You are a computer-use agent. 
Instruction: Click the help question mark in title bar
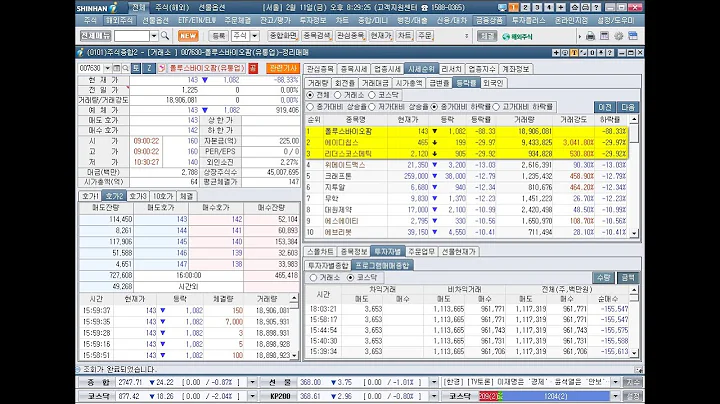click(x=596, y=7)
